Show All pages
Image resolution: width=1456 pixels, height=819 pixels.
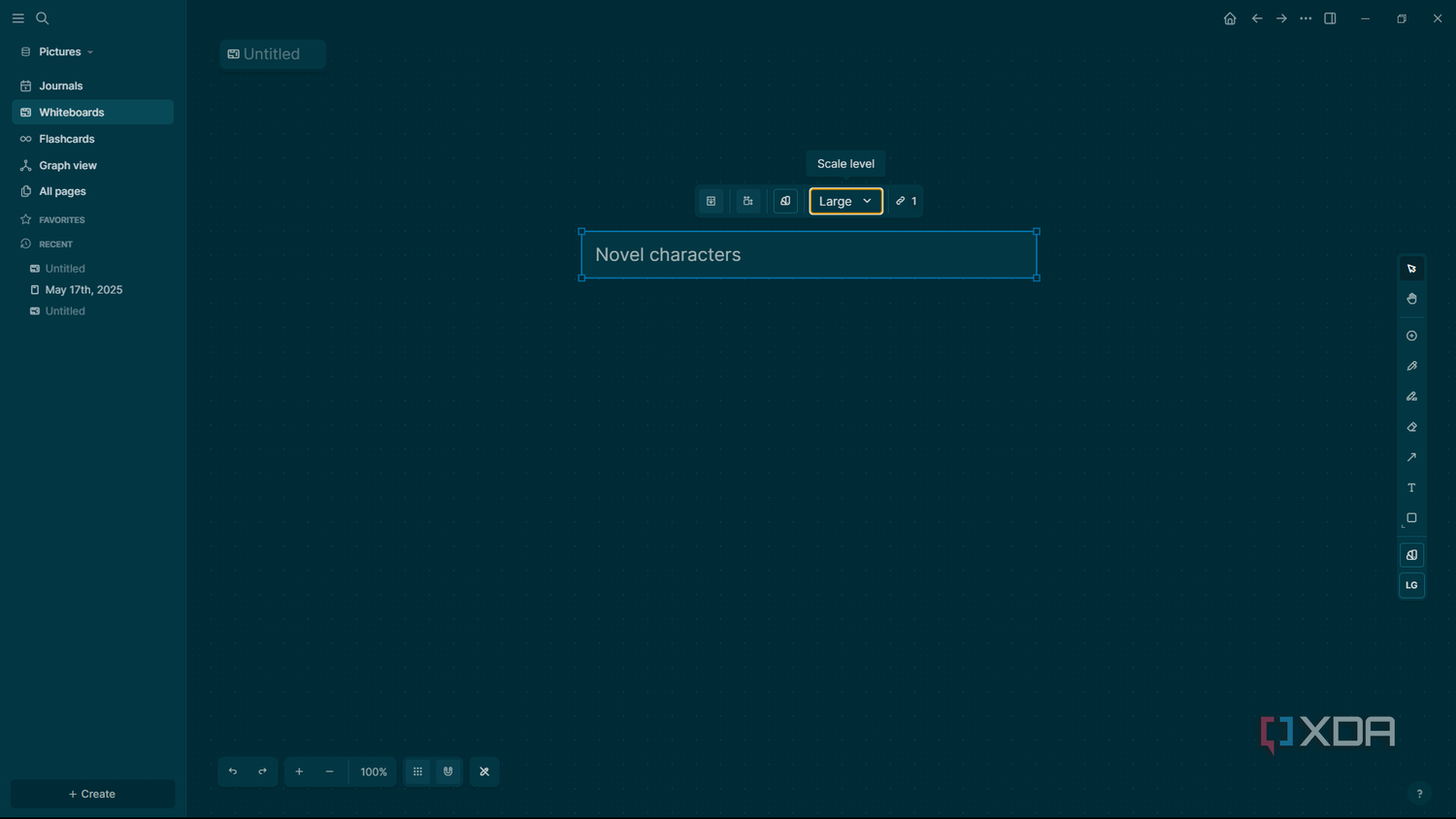point(93,191)
